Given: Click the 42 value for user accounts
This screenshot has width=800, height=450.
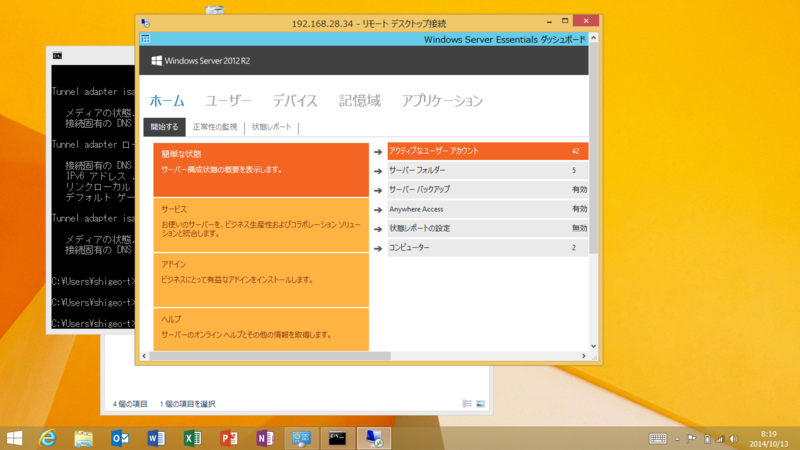Looking at the screenshot, I should 576,151.
